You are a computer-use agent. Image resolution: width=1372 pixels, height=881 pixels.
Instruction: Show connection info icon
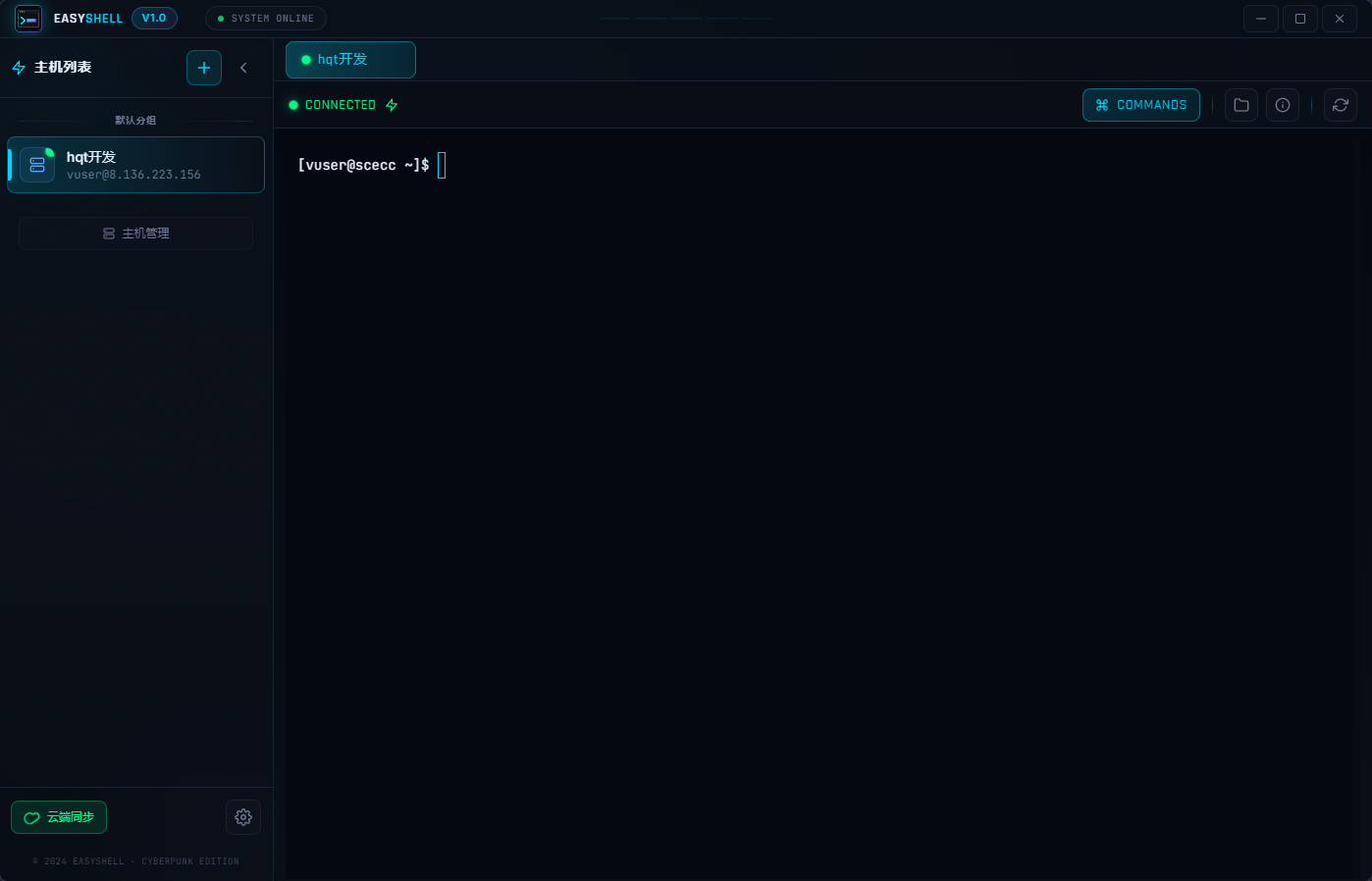pos(1283,105)
